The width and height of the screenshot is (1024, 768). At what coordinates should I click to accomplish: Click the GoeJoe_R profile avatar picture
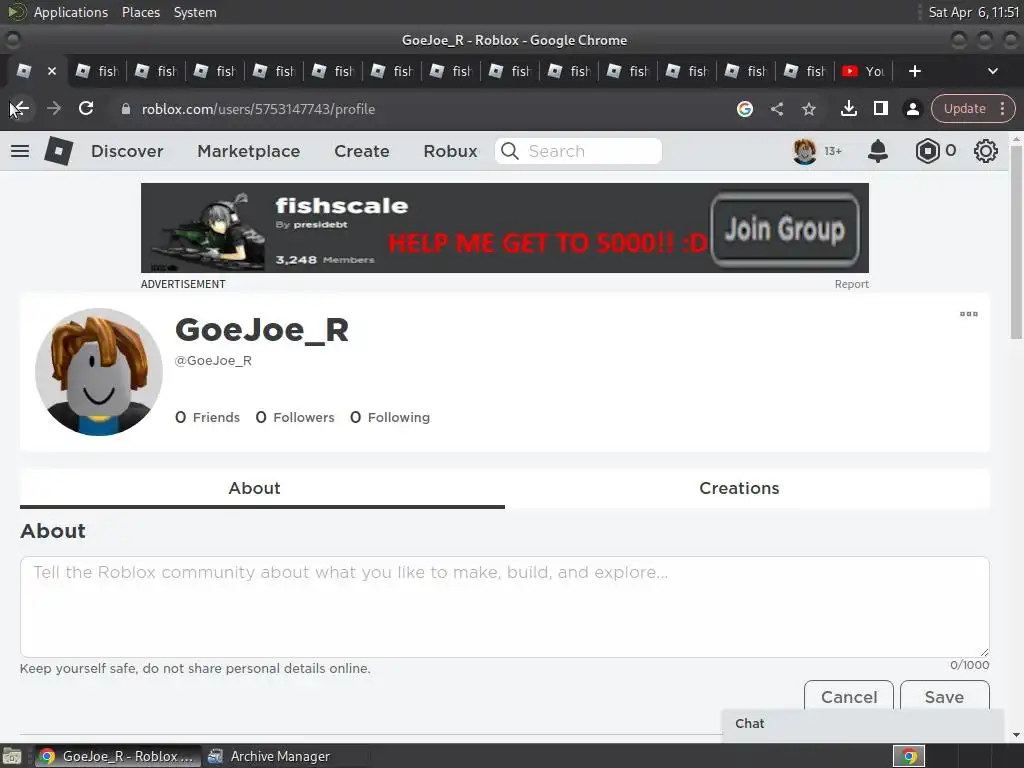tap(99, 372)
